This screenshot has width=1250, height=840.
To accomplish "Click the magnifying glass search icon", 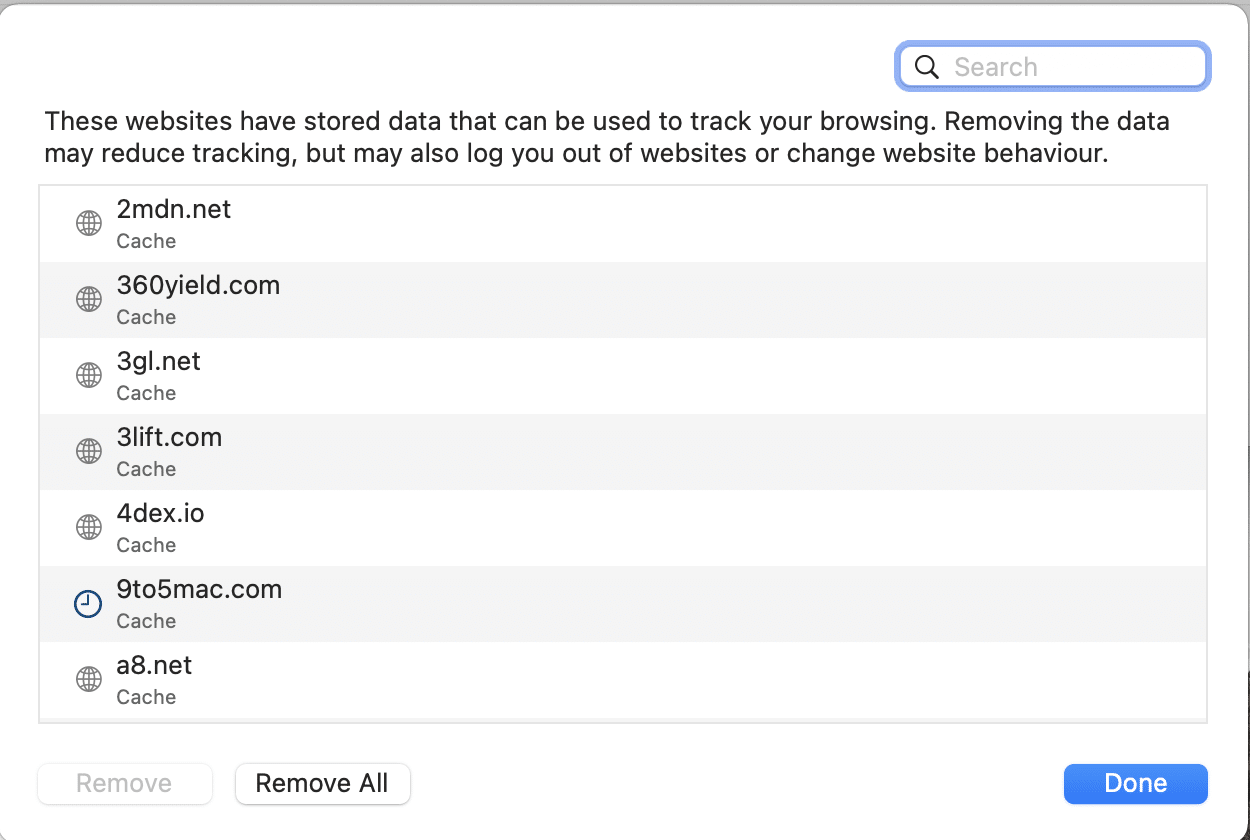I will click(x=927, y=67).
